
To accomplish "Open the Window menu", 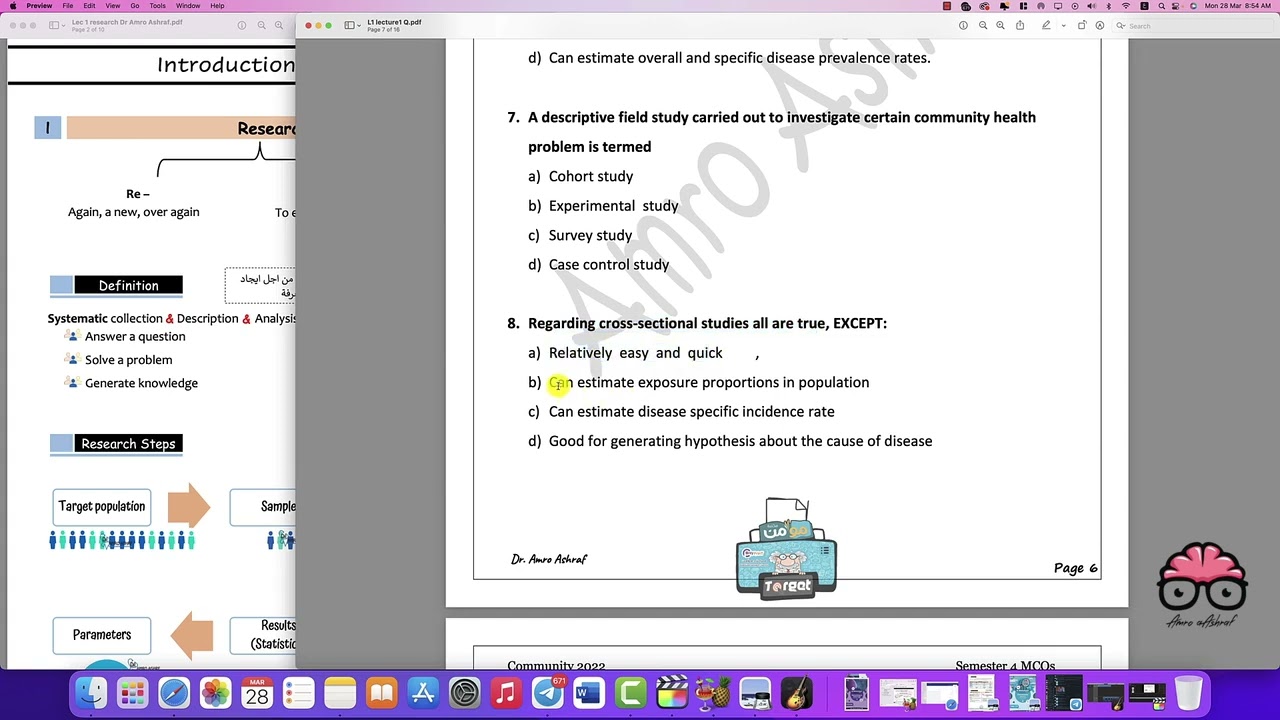I will tap(188, 6).
